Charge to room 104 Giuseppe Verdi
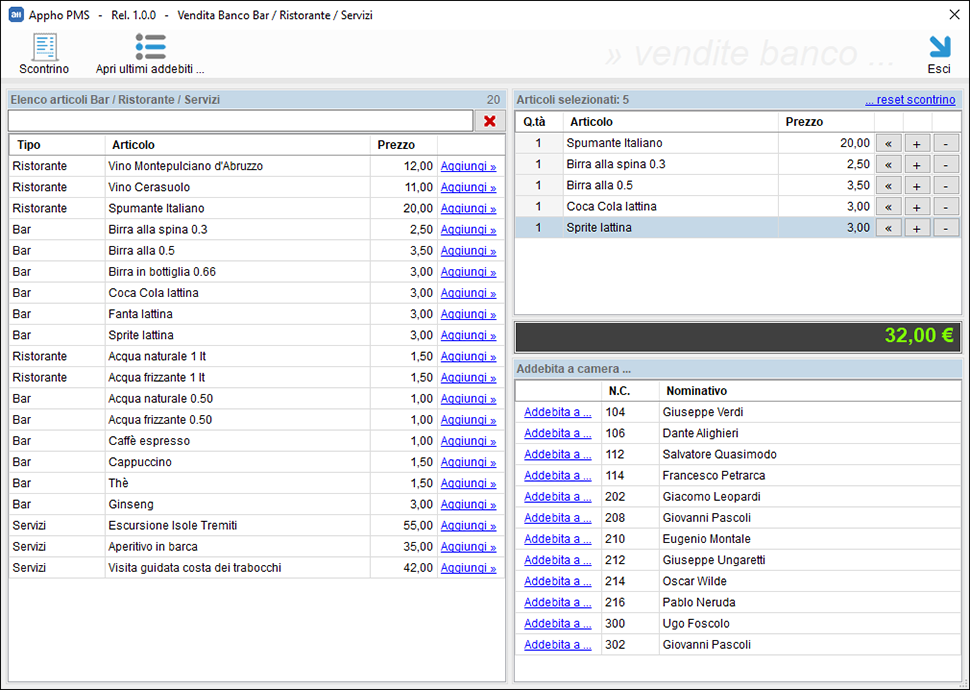 tap(557, 412)
